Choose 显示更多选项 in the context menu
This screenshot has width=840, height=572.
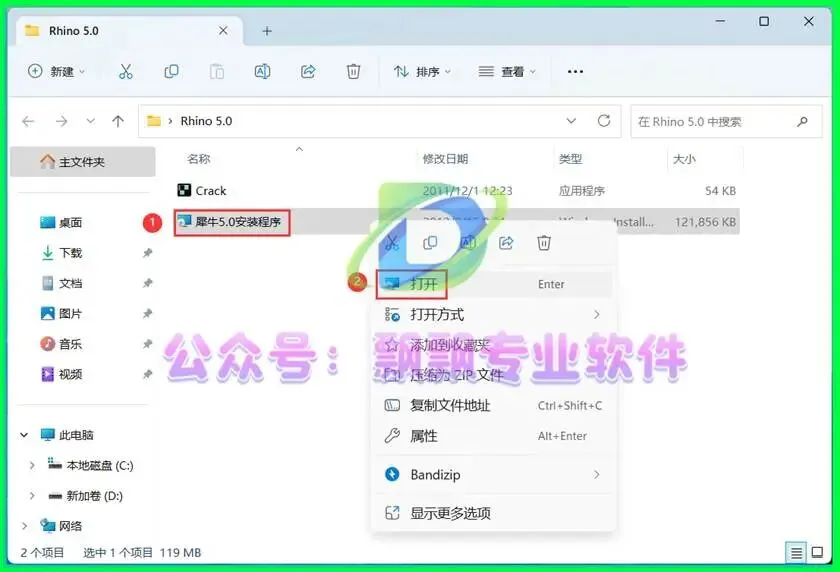494,513
